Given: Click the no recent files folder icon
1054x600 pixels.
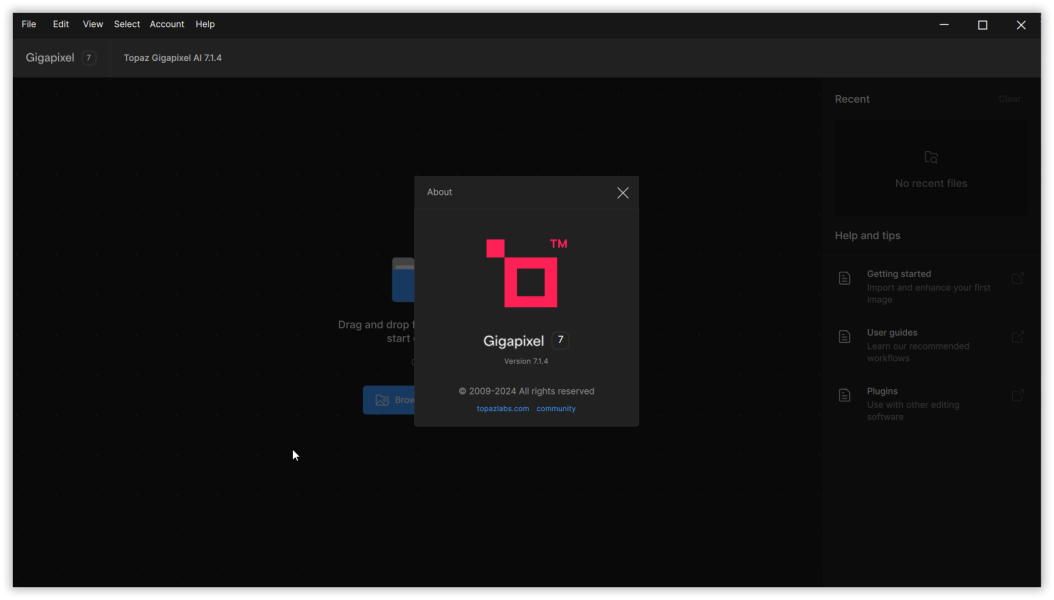Looking at the screenshot, I should point(931,157).
